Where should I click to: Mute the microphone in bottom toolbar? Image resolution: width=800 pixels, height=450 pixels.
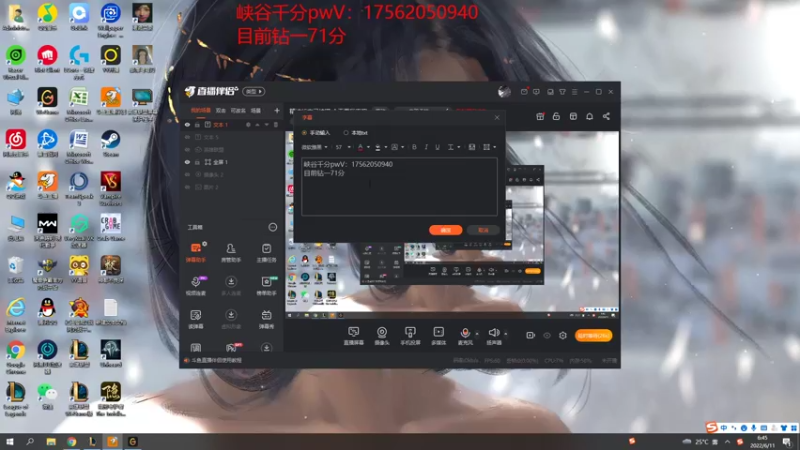point(465,333)
